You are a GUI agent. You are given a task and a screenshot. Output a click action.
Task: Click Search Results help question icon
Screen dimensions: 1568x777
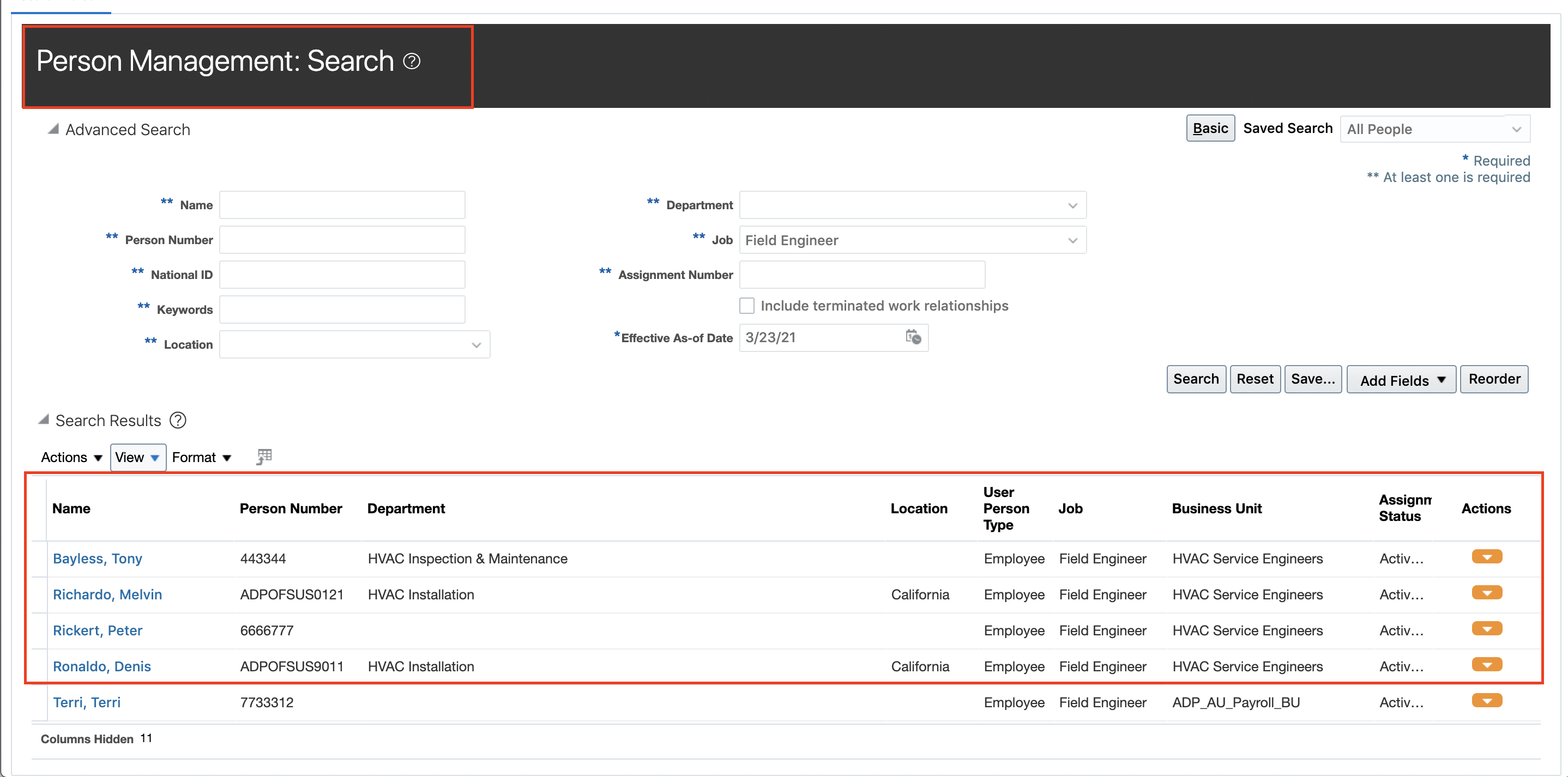(178, 421)
